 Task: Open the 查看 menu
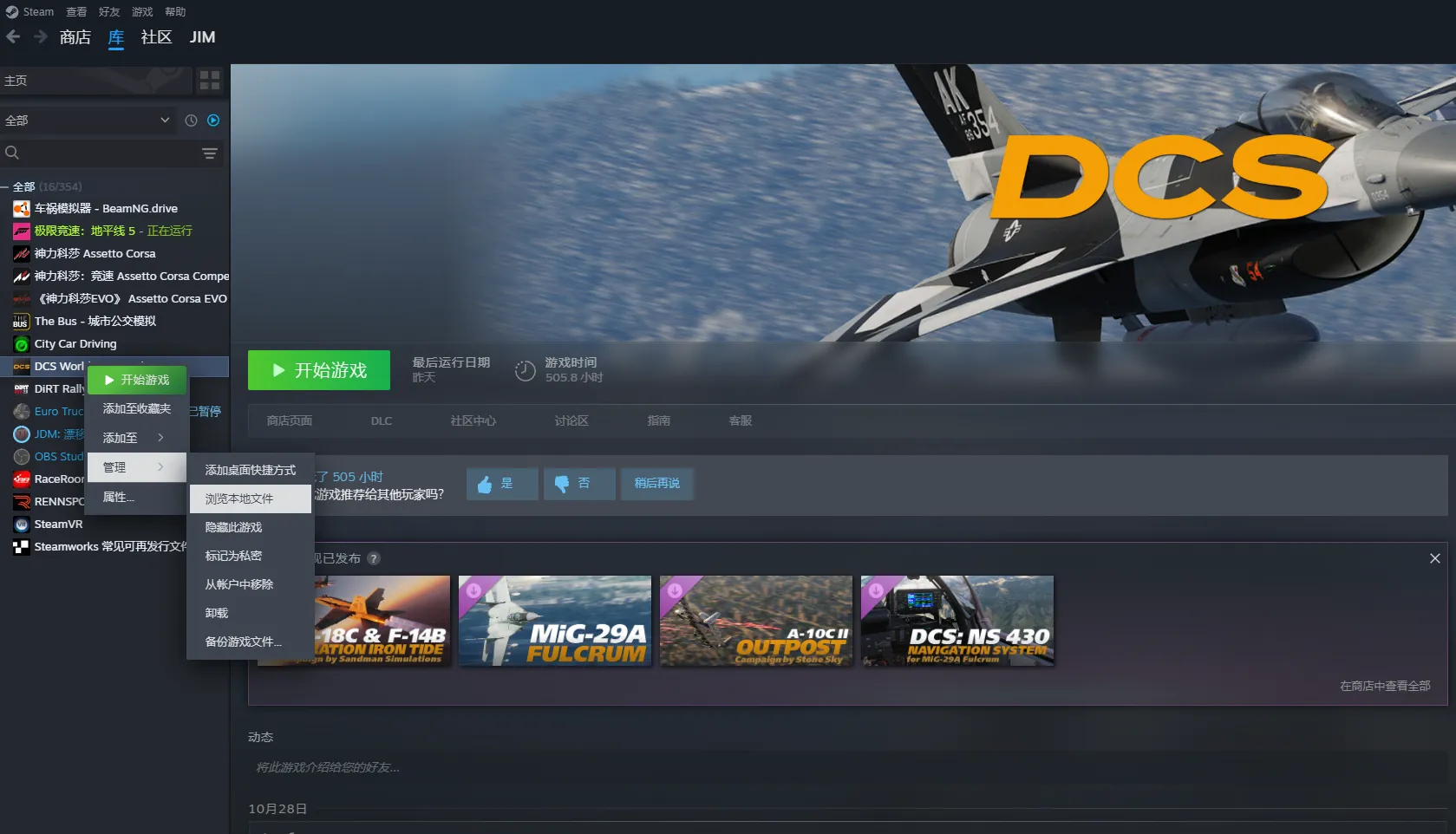tap(76, 12)
